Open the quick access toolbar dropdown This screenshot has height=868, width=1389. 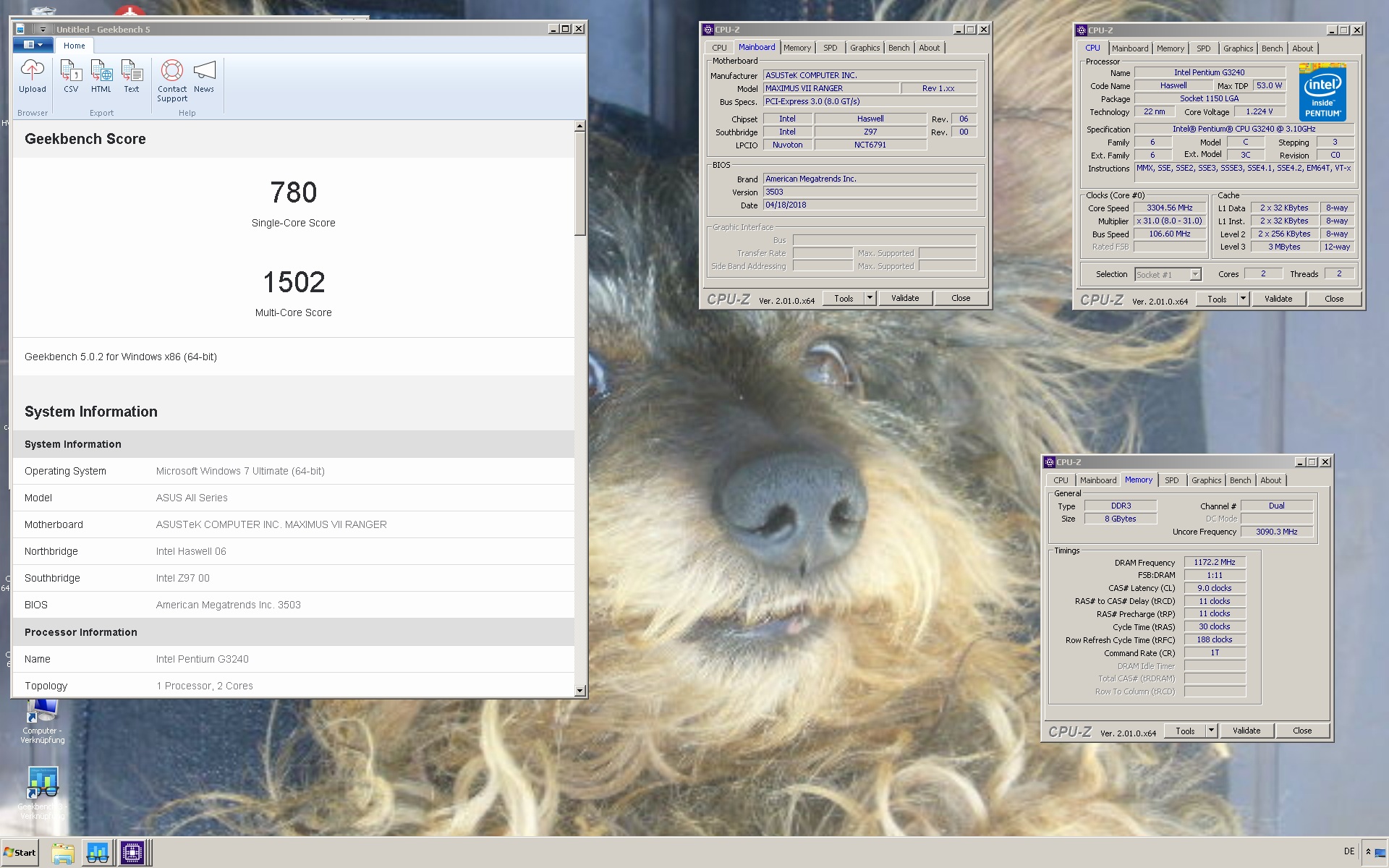pos(43,30)
